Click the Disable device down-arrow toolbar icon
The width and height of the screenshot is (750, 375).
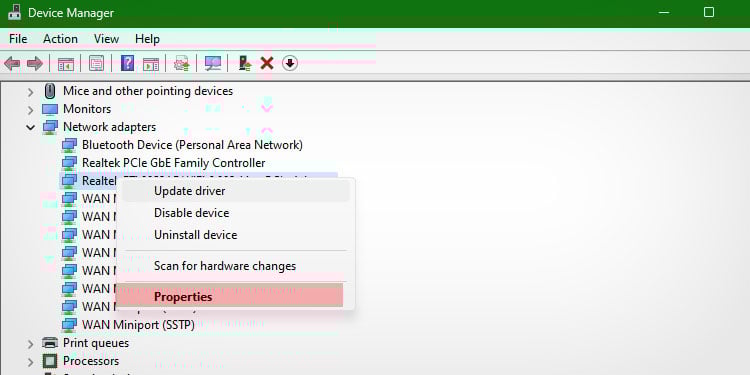290,63
